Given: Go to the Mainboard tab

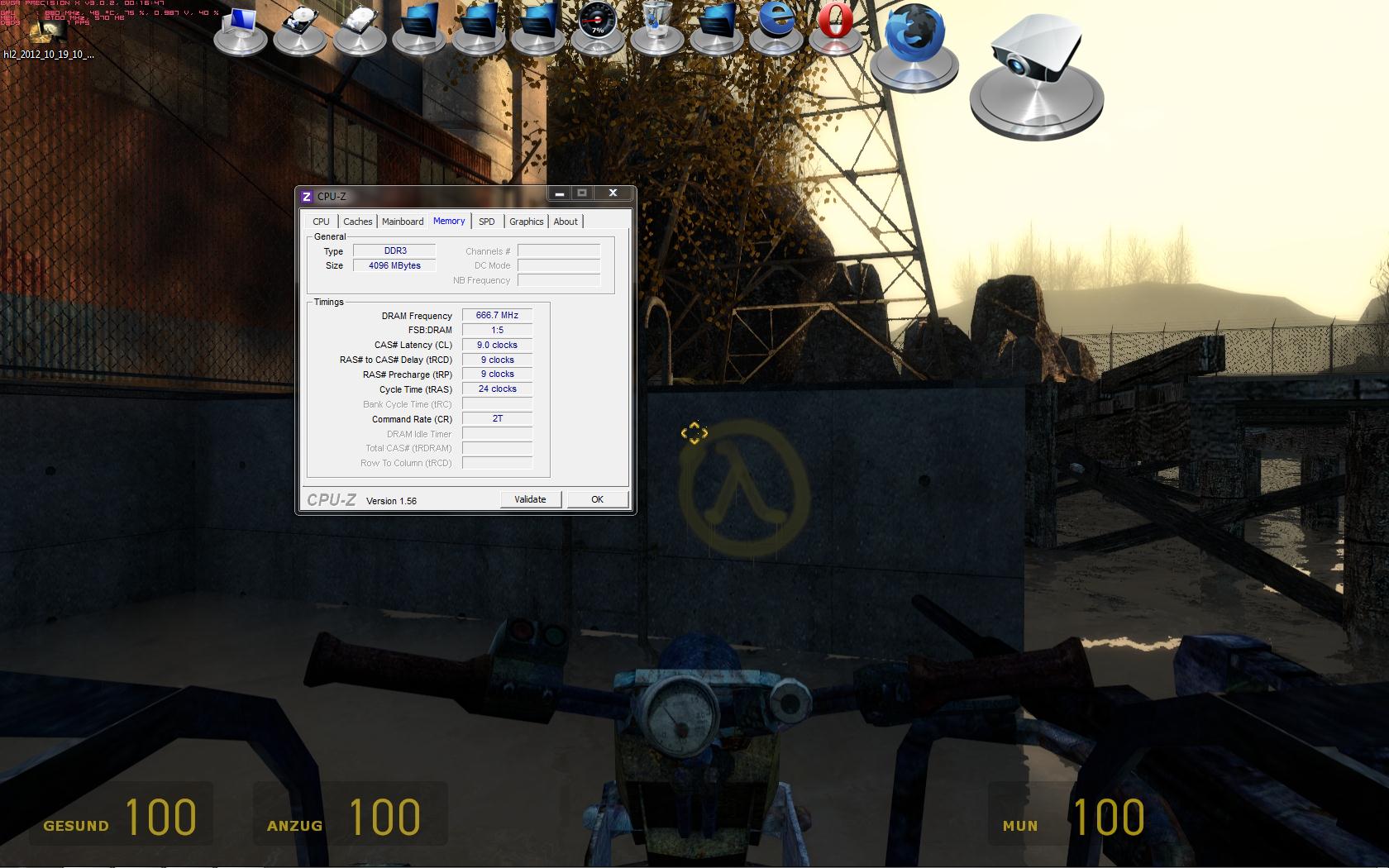Looking at the screenshot, I should click(403, 222).
